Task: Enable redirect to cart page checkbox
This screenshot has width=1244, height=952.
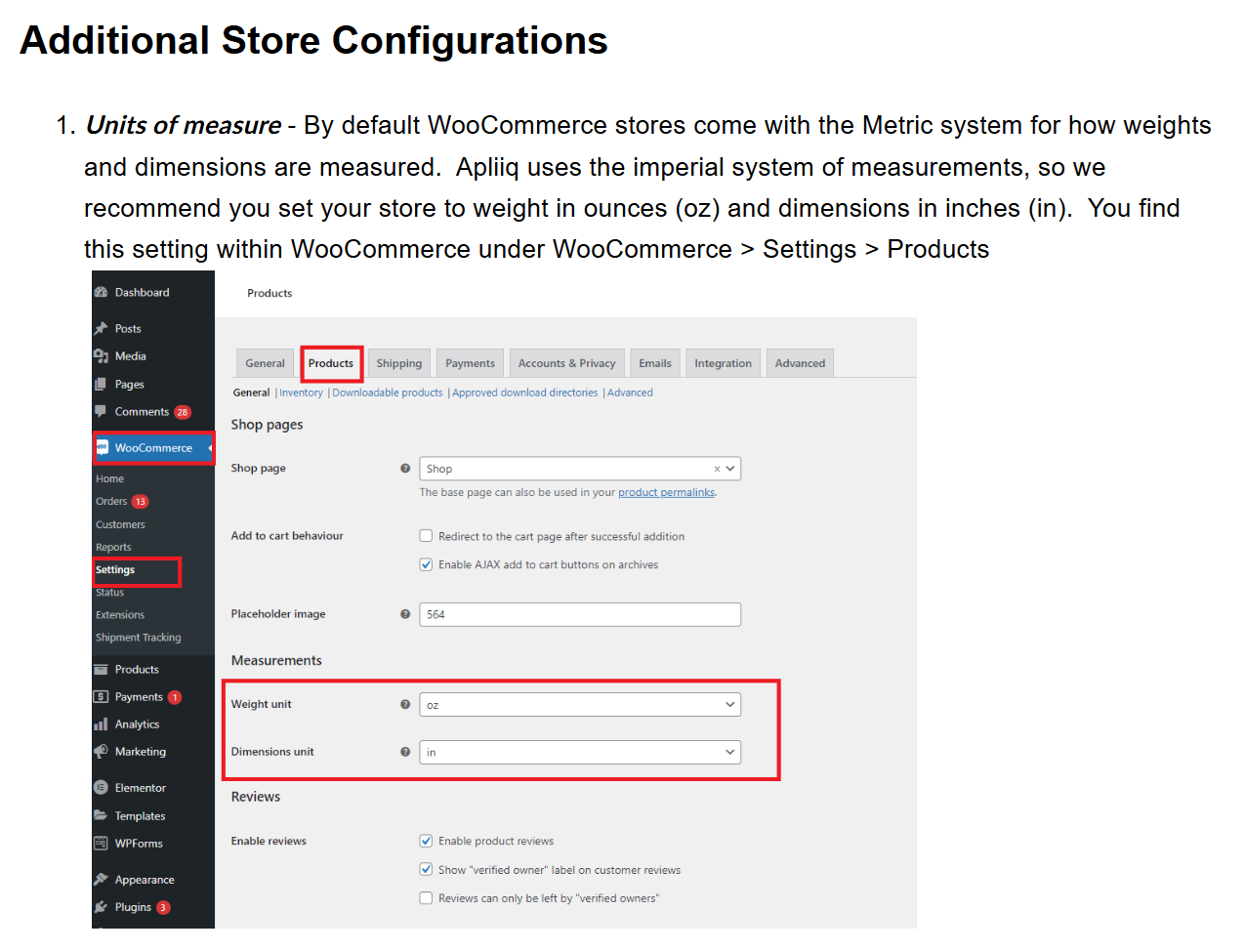Action: click(426, 536)
